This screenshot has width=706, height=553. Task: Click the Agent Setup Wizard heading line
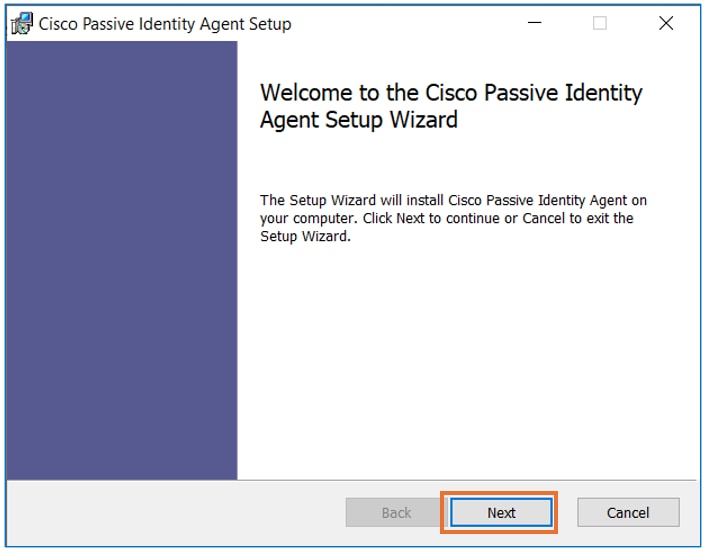359,120
